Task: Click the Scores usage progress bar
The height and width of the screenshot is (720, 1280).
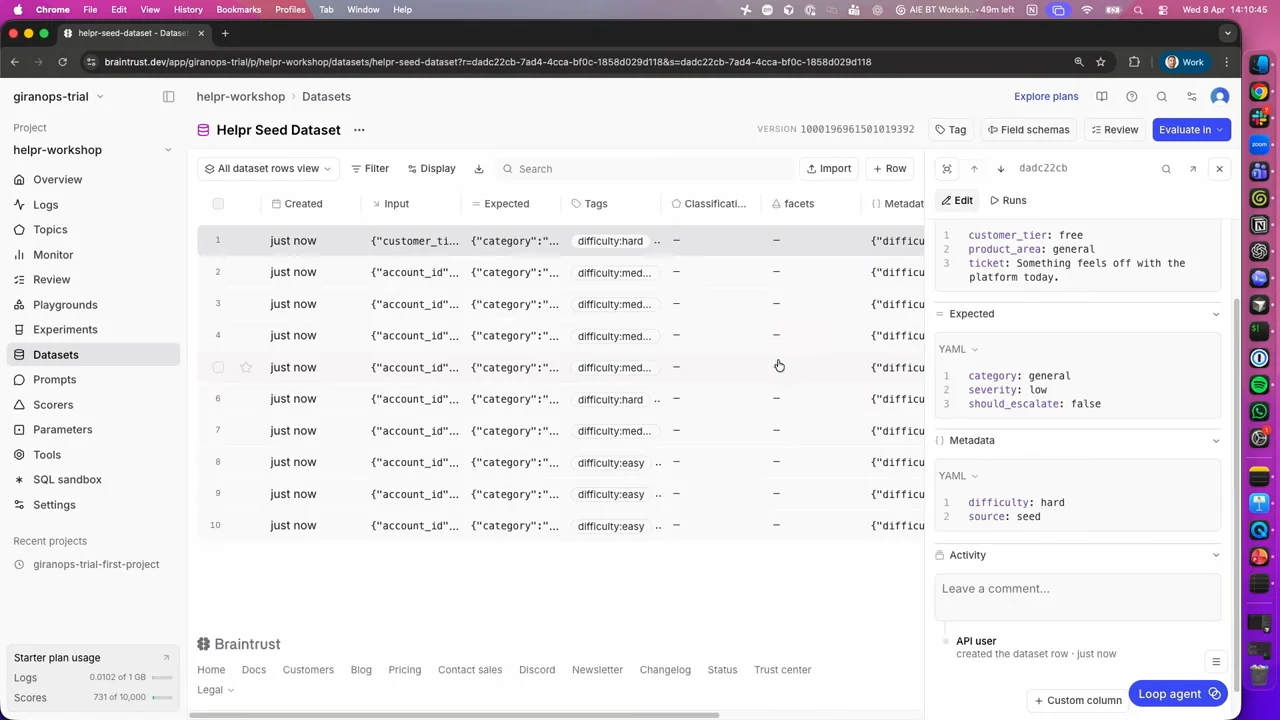Action: [162, 698]
